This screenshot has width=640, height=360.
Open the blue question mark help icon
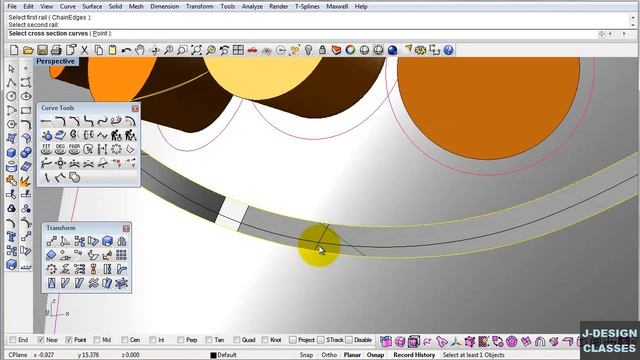coord(449,50)
